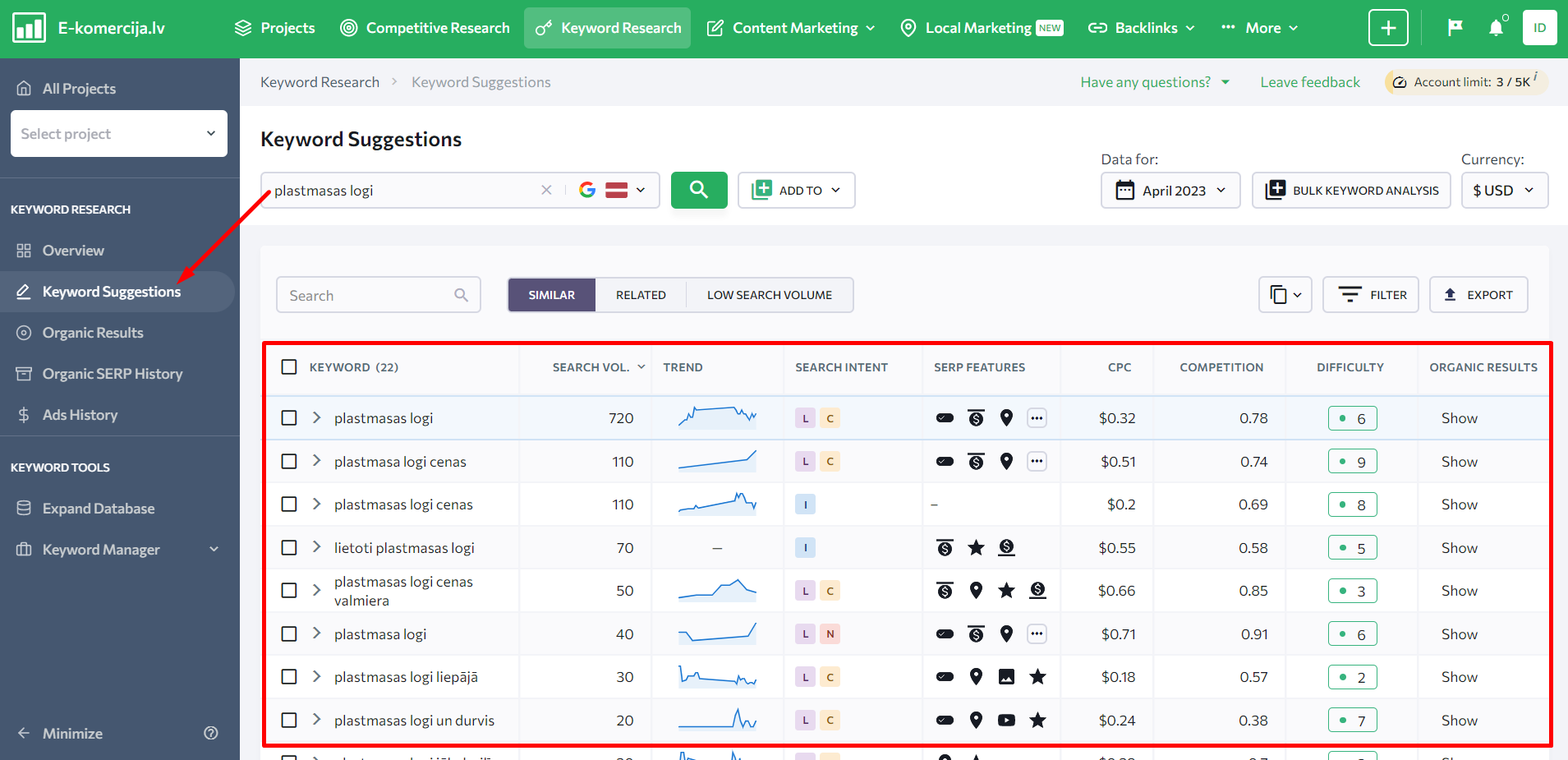1568x760 pixels.
Task: Click more SERP features for plastmasas logi
Action: pos(1037,418)
